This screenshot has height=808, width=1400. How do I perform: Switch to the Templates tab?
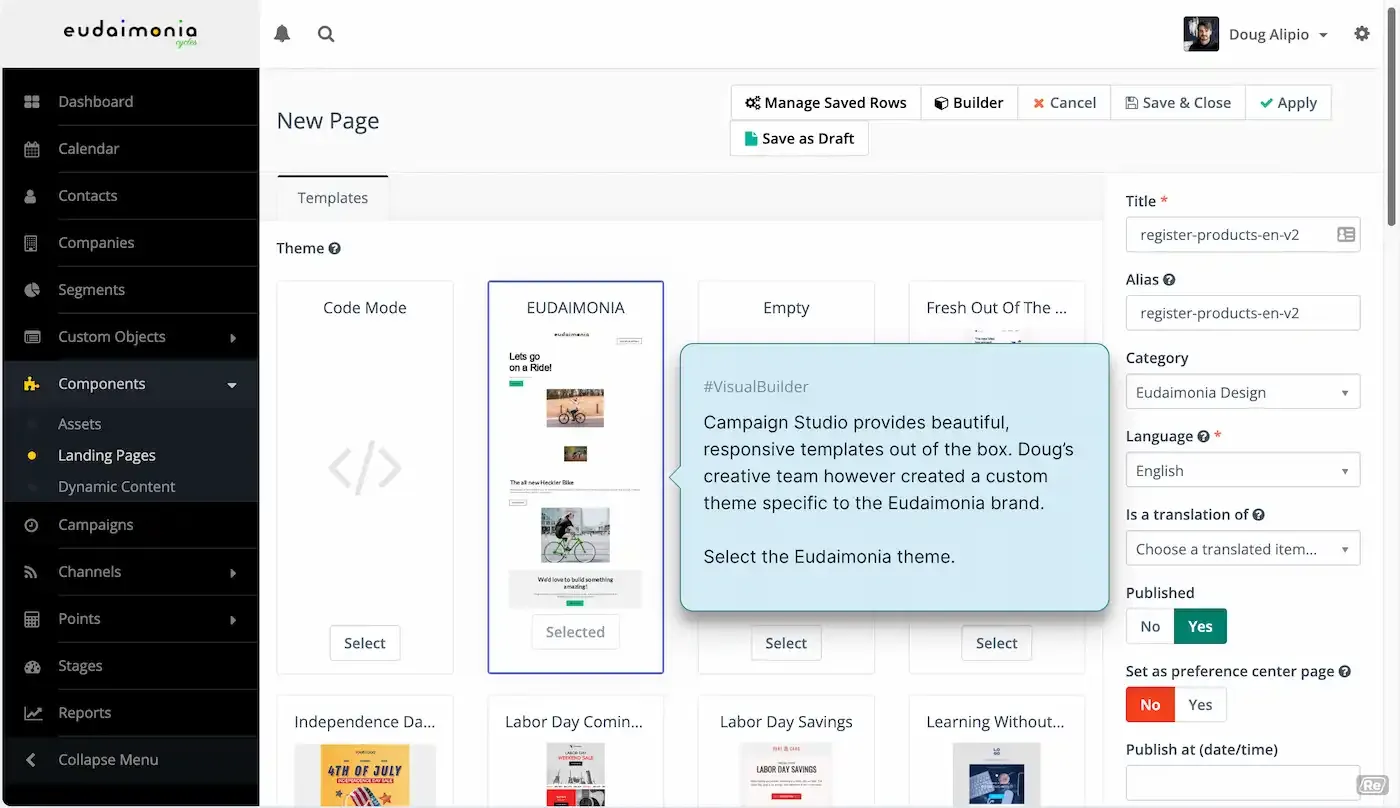(333, 198)
